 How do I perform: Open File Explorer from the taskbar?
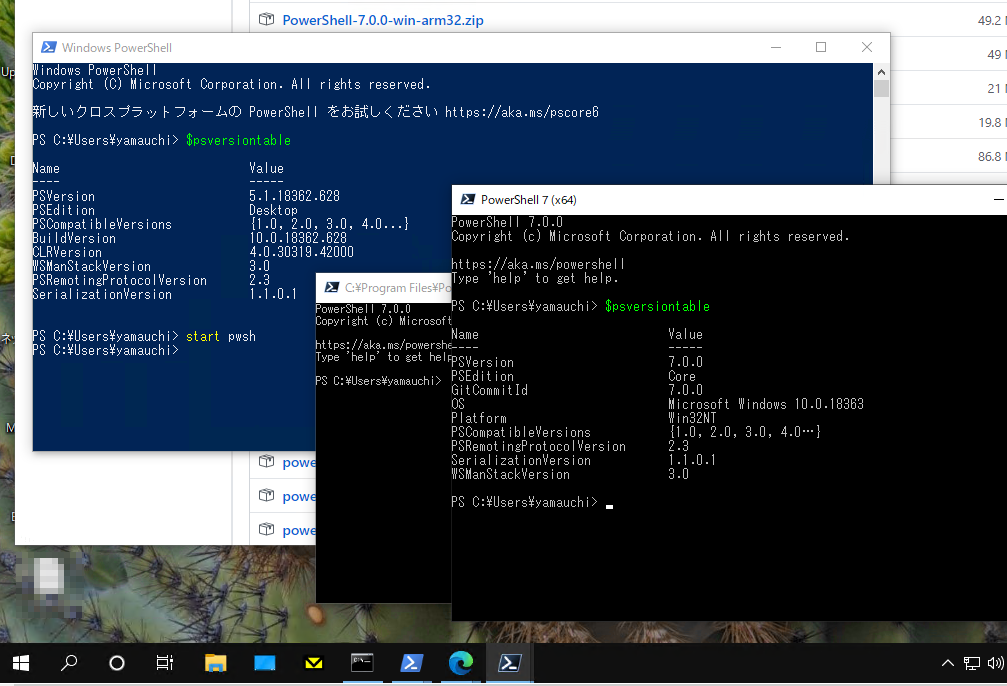(x=215, y=662)
